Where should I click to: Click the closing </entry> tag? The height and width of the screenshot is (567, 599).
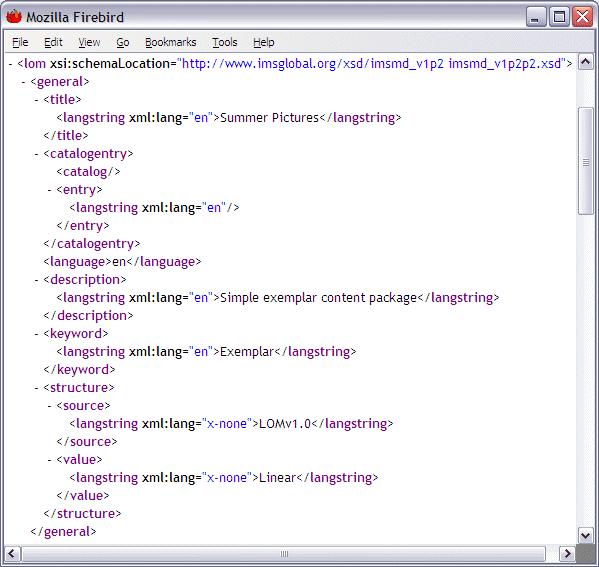(x=83, y=226)
